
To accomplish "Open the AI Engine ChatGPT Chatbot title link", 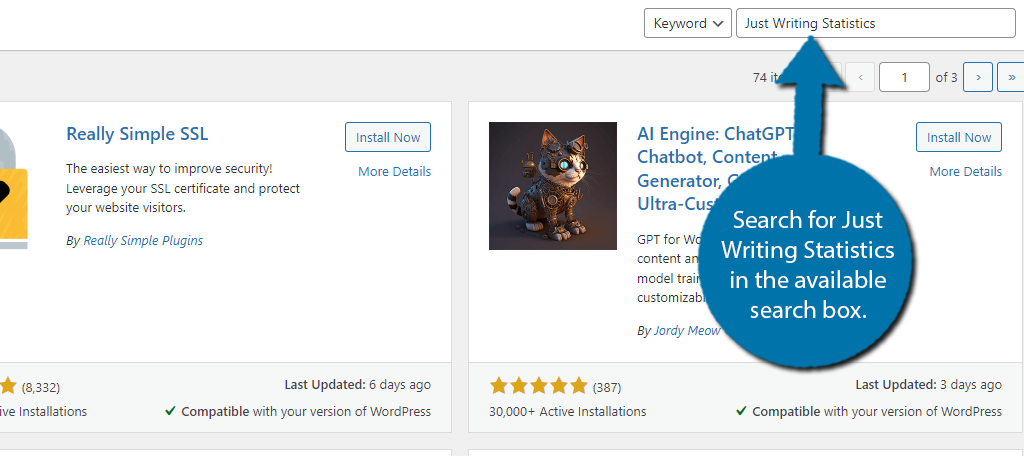I will click(715, 169).
